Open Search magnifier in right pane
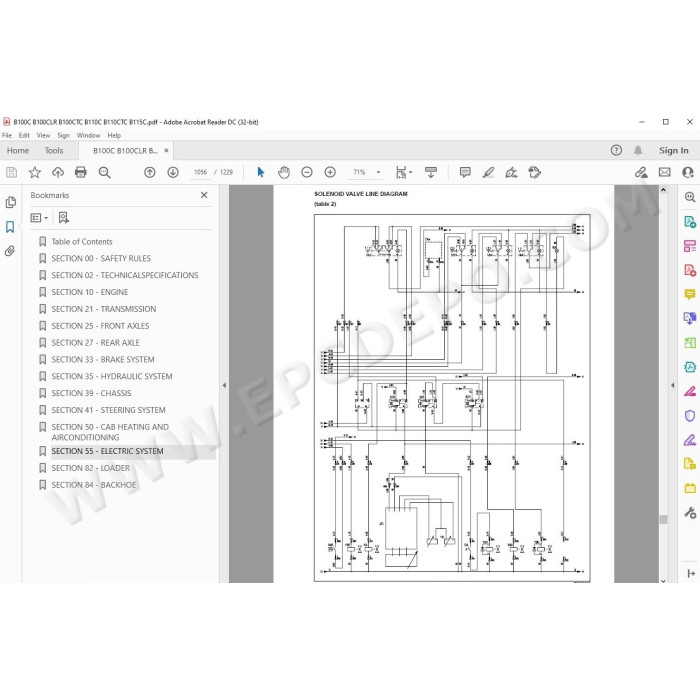Screen dimensions: 700x700 tap(690, 197)
